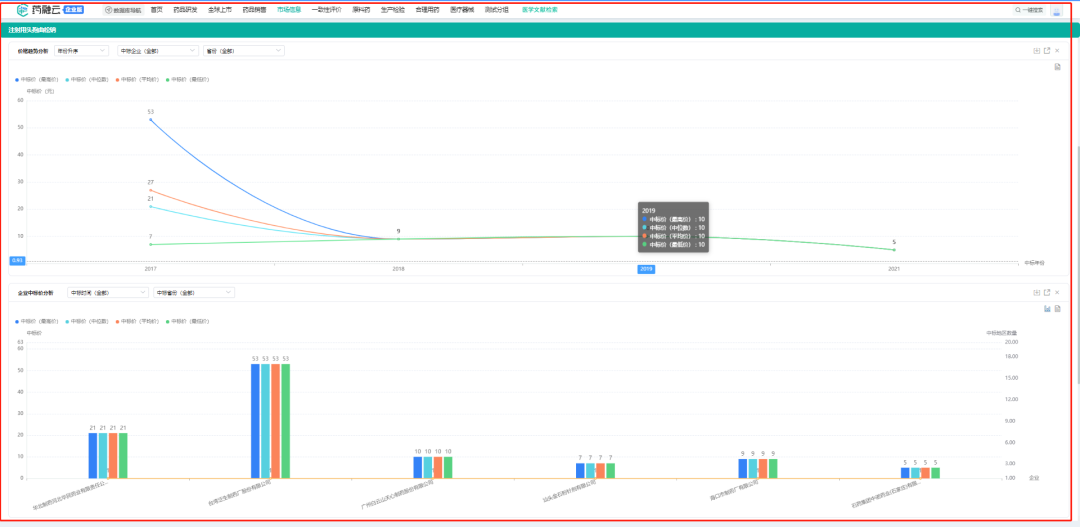Open the 数据库导航 navigator
The width and height of the screenshot is (1080, 527).
tap(123, 10)
